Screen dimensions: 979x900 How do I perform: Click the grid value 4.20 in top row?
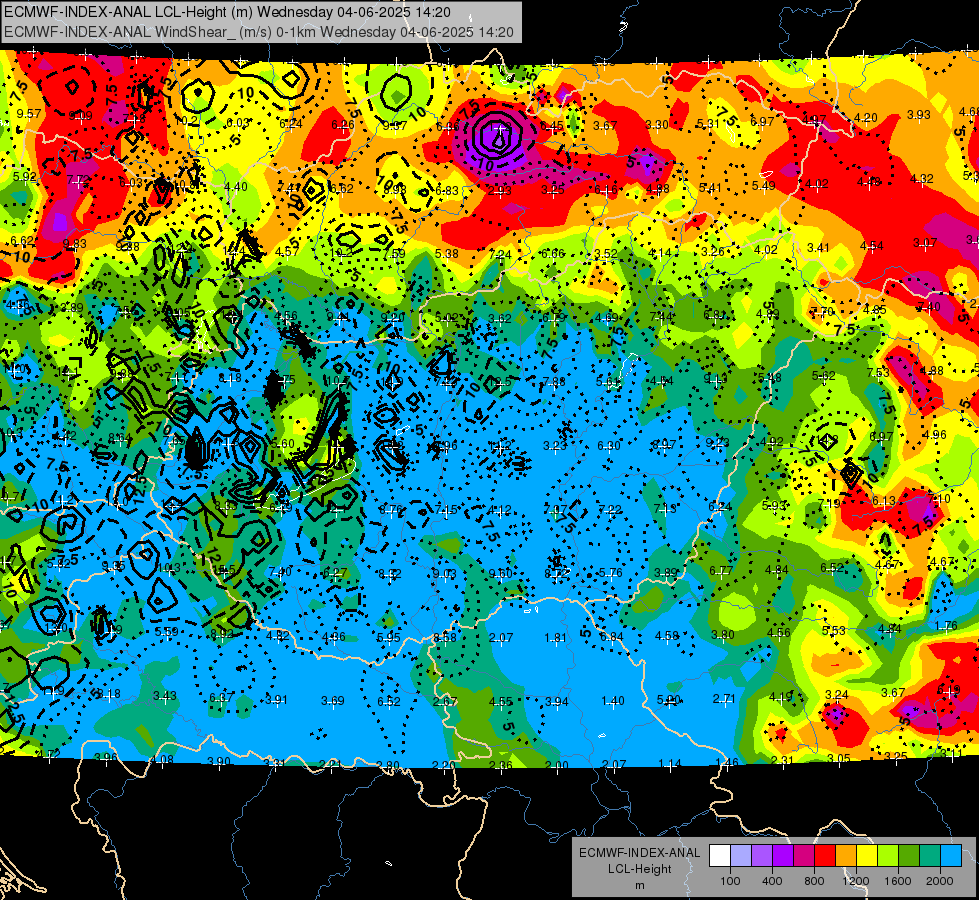point(865,117)
